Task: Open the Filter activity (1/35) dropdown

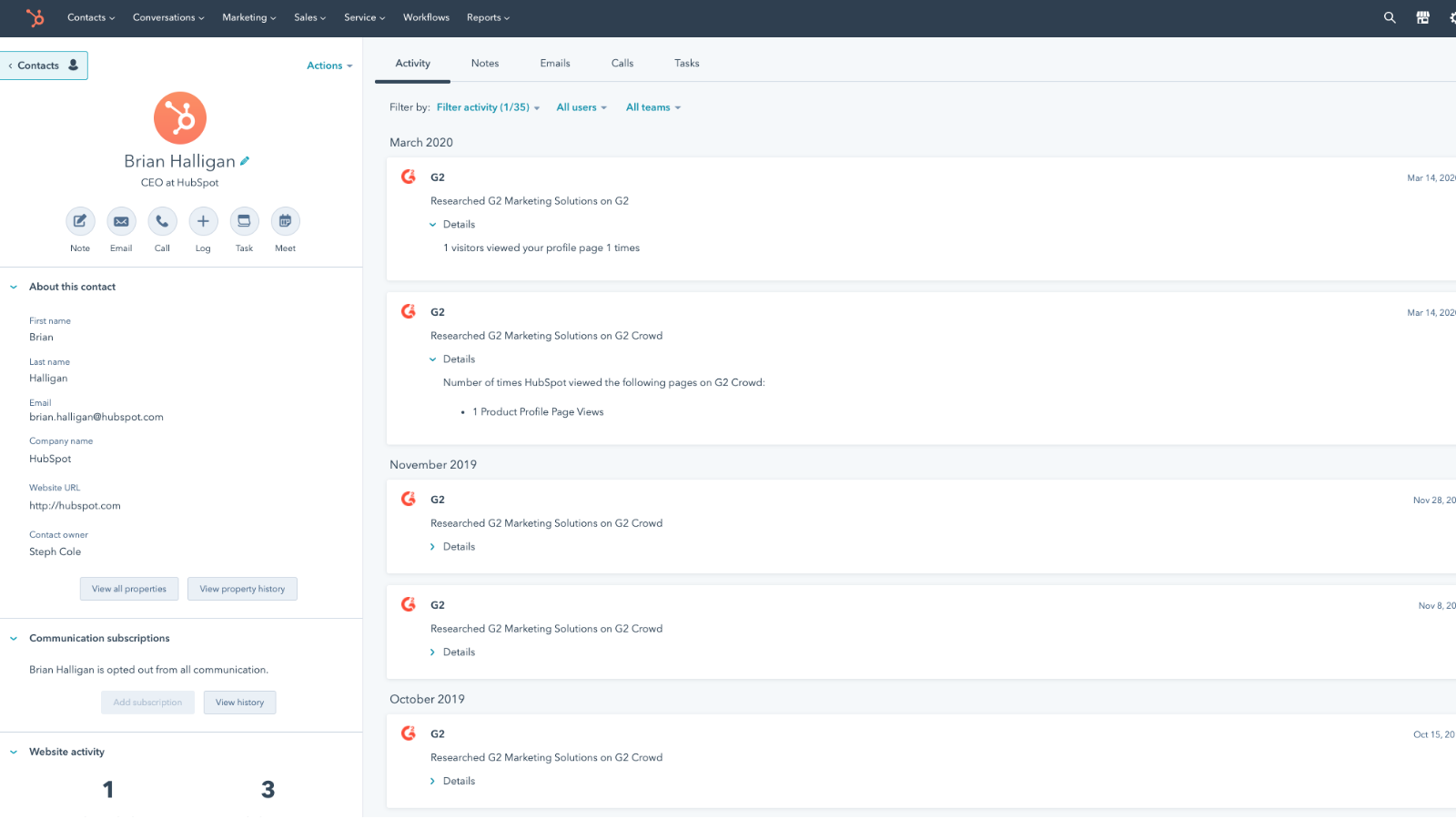Action: 483,106
